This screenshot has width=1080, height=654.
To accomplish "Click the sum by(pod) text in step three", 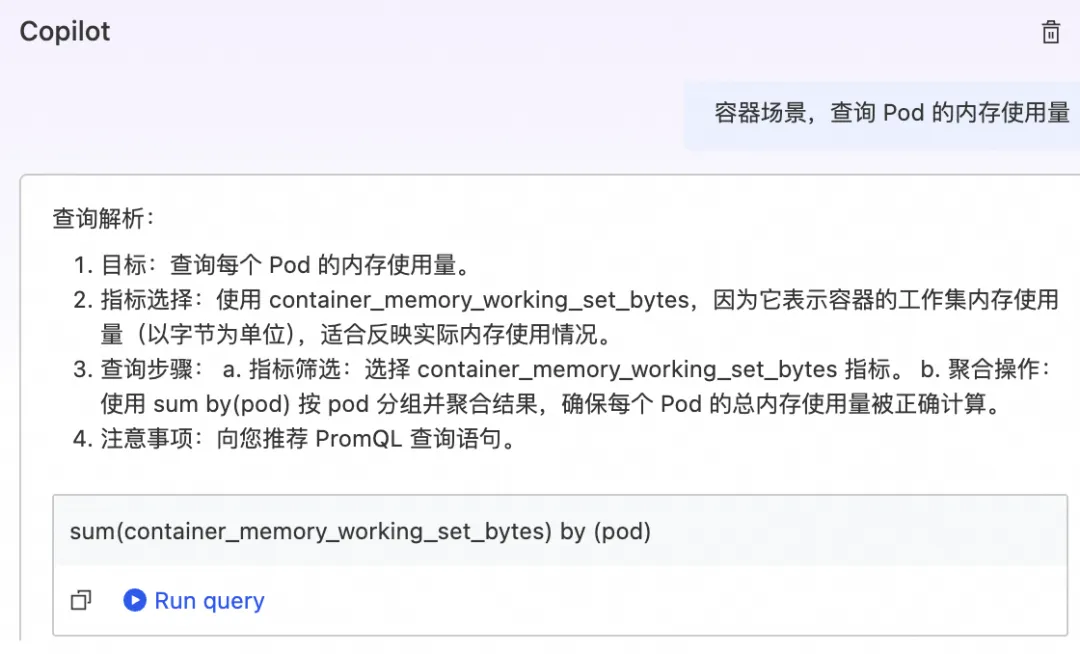I will 222,404.
